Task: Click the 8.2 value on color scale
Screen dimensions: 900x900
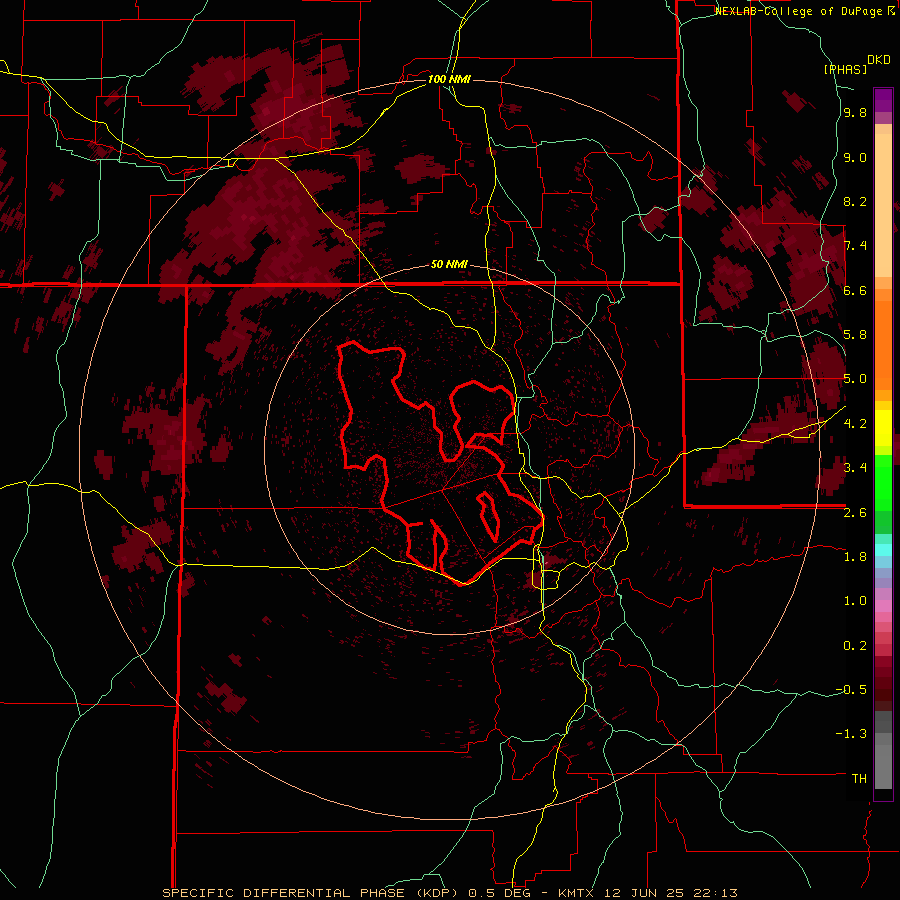Action: click(x=855, y=201)
